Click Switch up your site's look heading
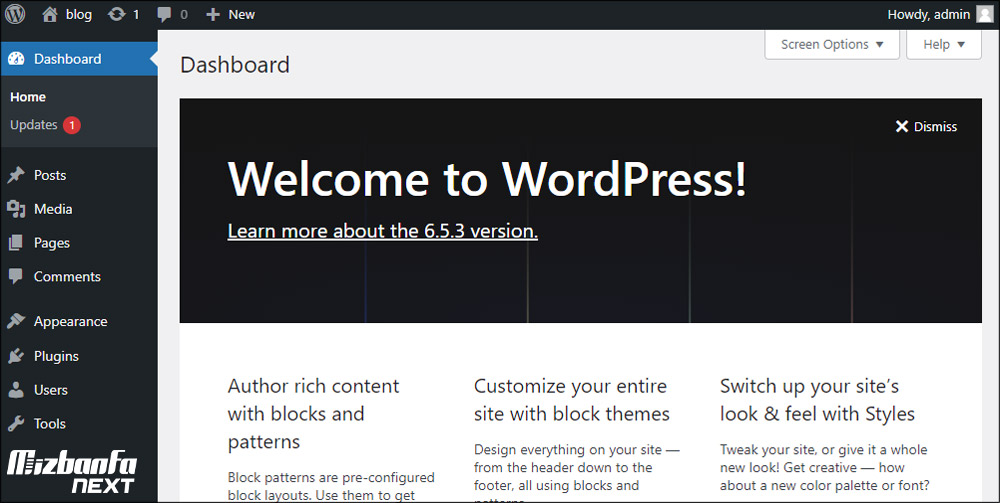The width and height of the screenshot is (1000, 503). coord(817,400)
